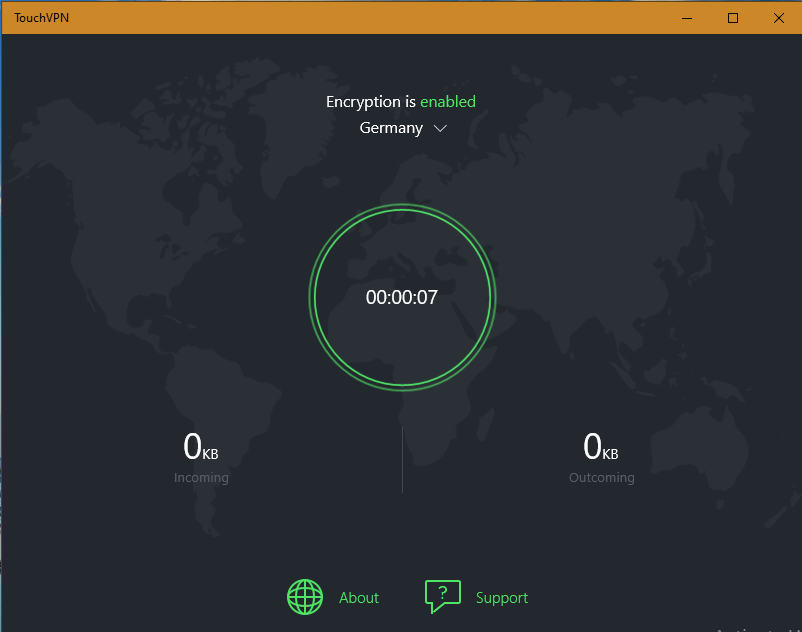Click the 00:00:07 connection timer

402,297
